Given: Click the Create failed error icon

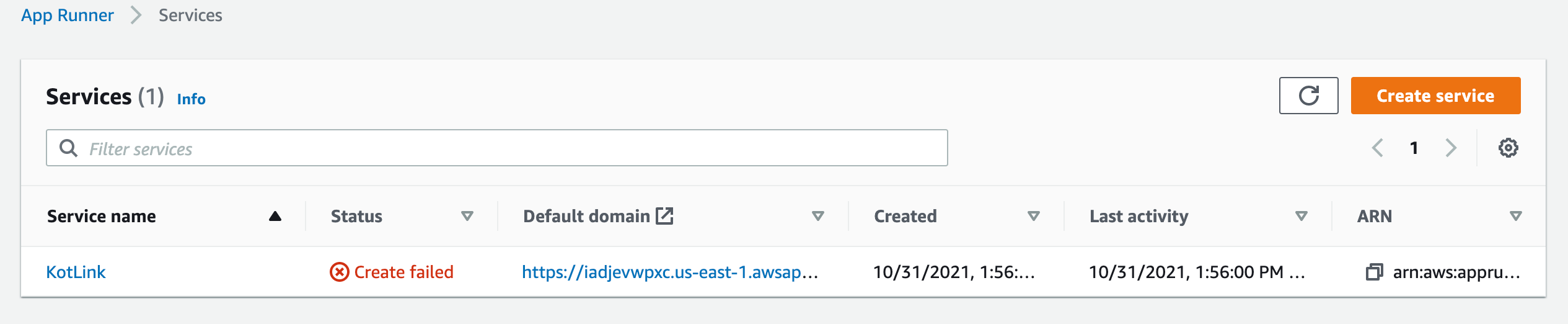Looking at the screenshot, I should pyautogui.click(x=339, y=272).
